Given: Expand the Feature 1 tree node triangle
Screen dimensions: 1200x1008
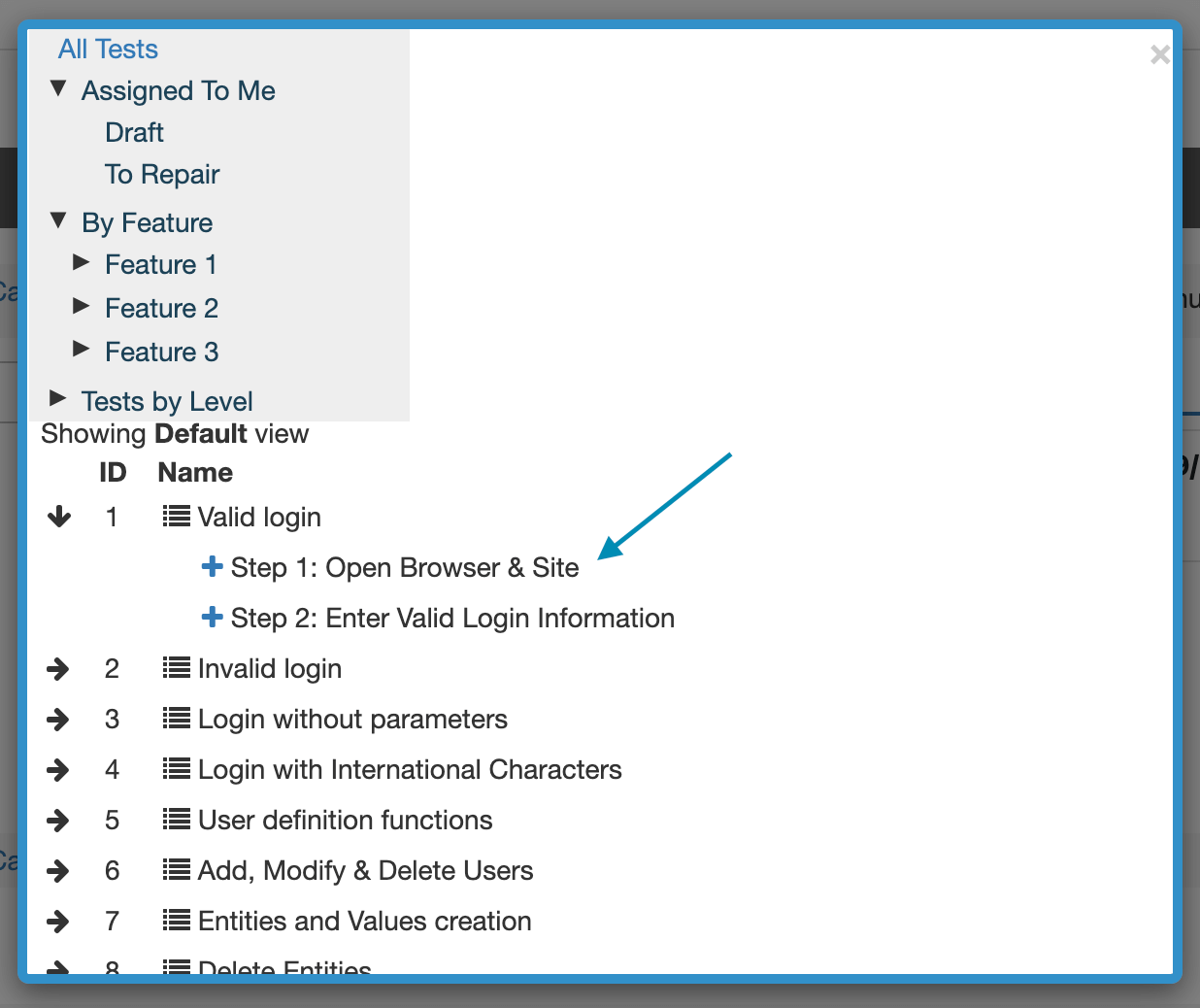Looking at the screenshot, I should pyautogui.click(x=82, y=263).
